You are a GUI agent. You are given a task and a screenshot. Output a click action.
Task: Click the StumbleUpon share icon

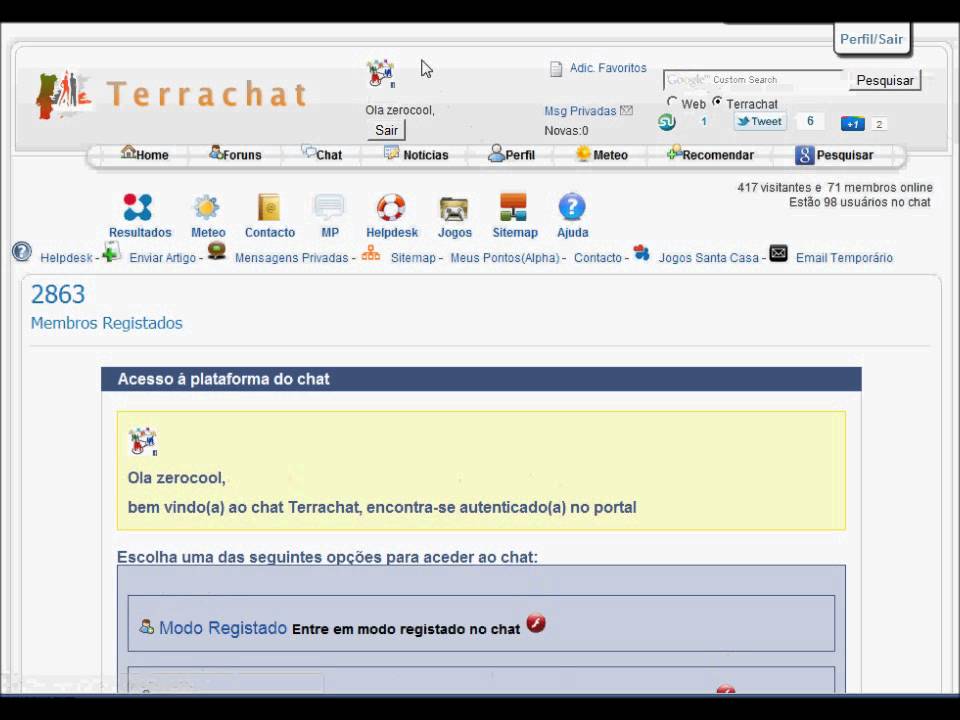tap(667, 122)
